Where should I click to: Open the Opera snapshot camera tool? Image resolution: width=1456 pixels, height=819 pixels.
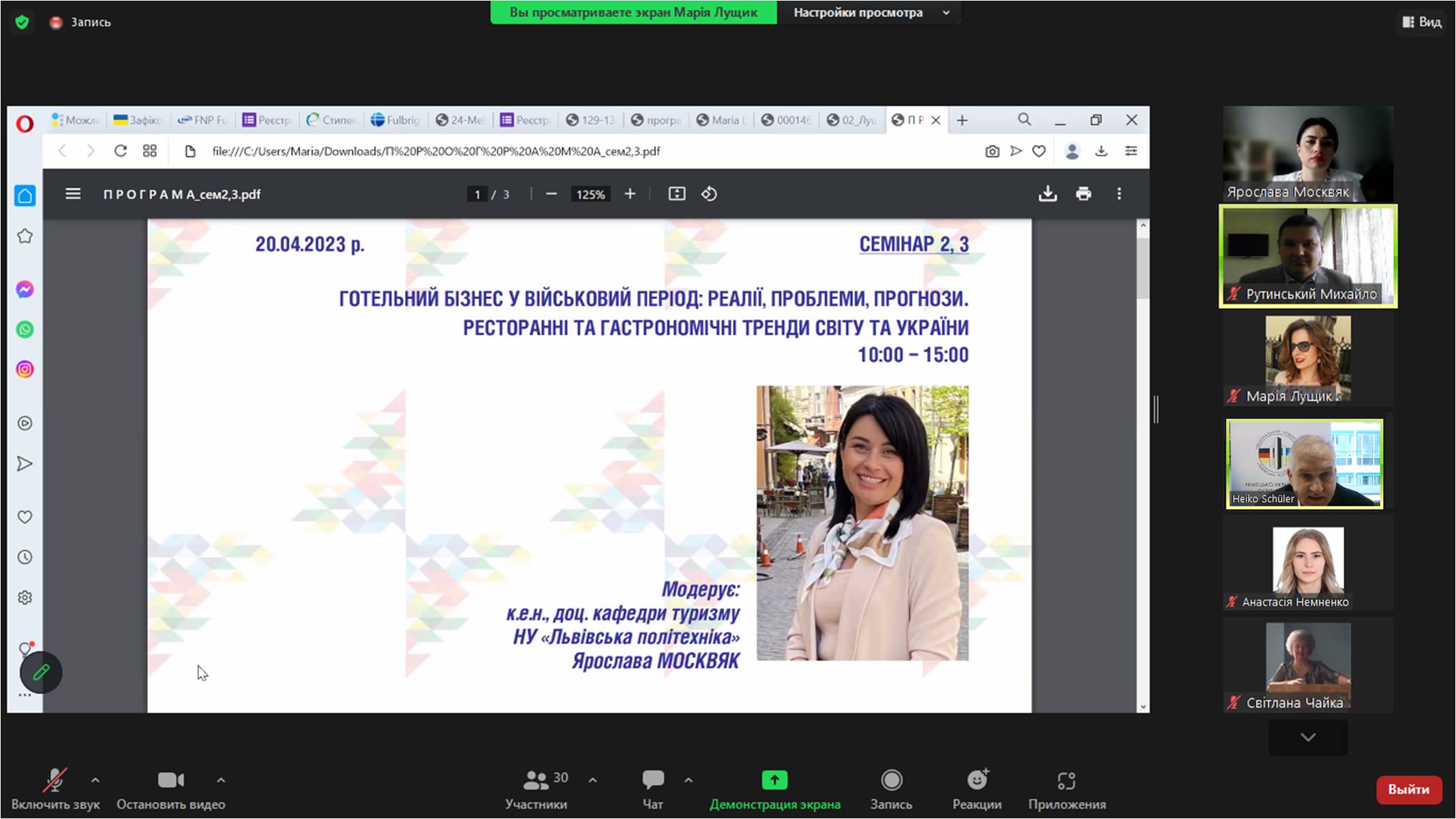coord(992,151)
